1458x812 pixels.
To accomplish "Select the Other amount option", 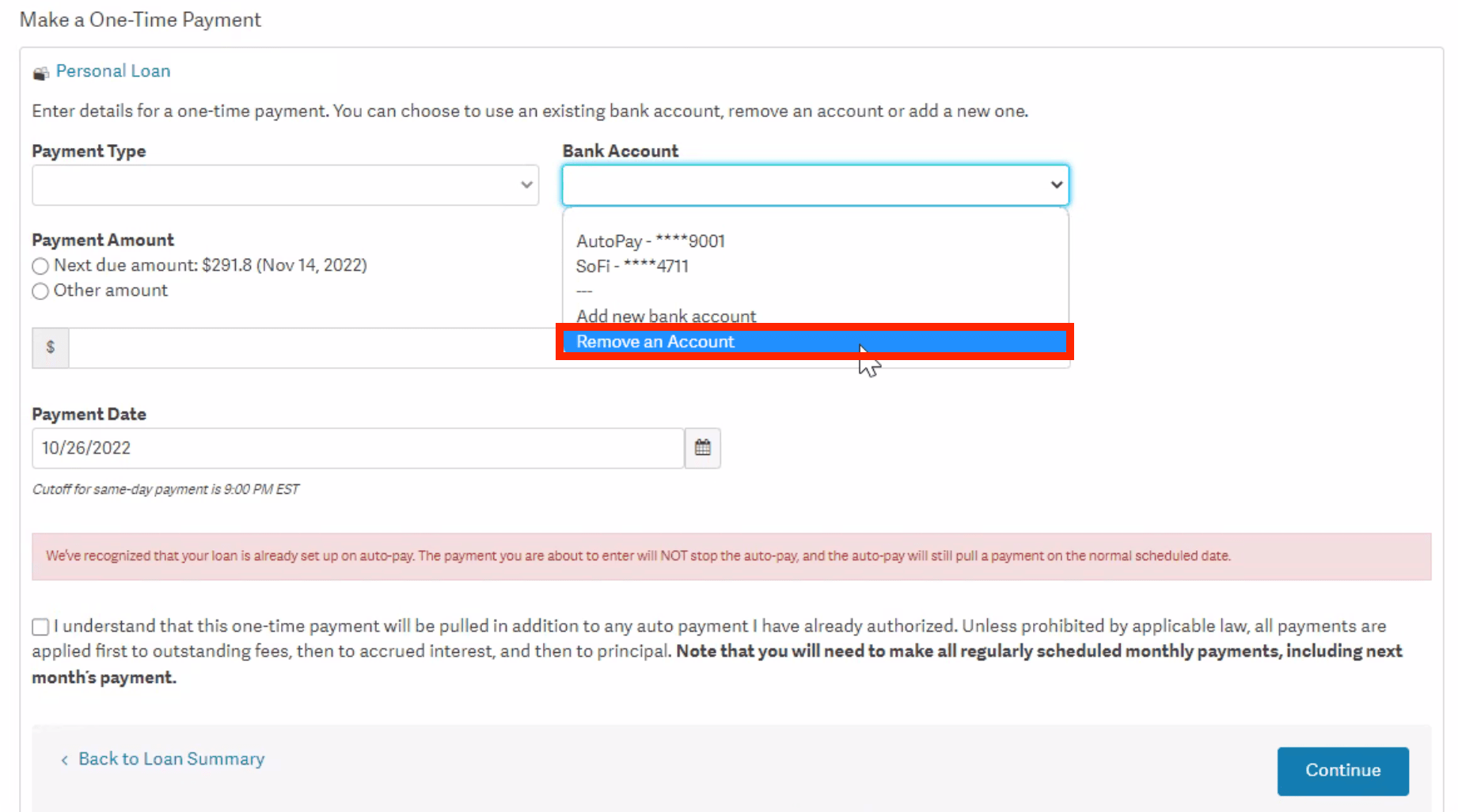I will pos(40,291).
